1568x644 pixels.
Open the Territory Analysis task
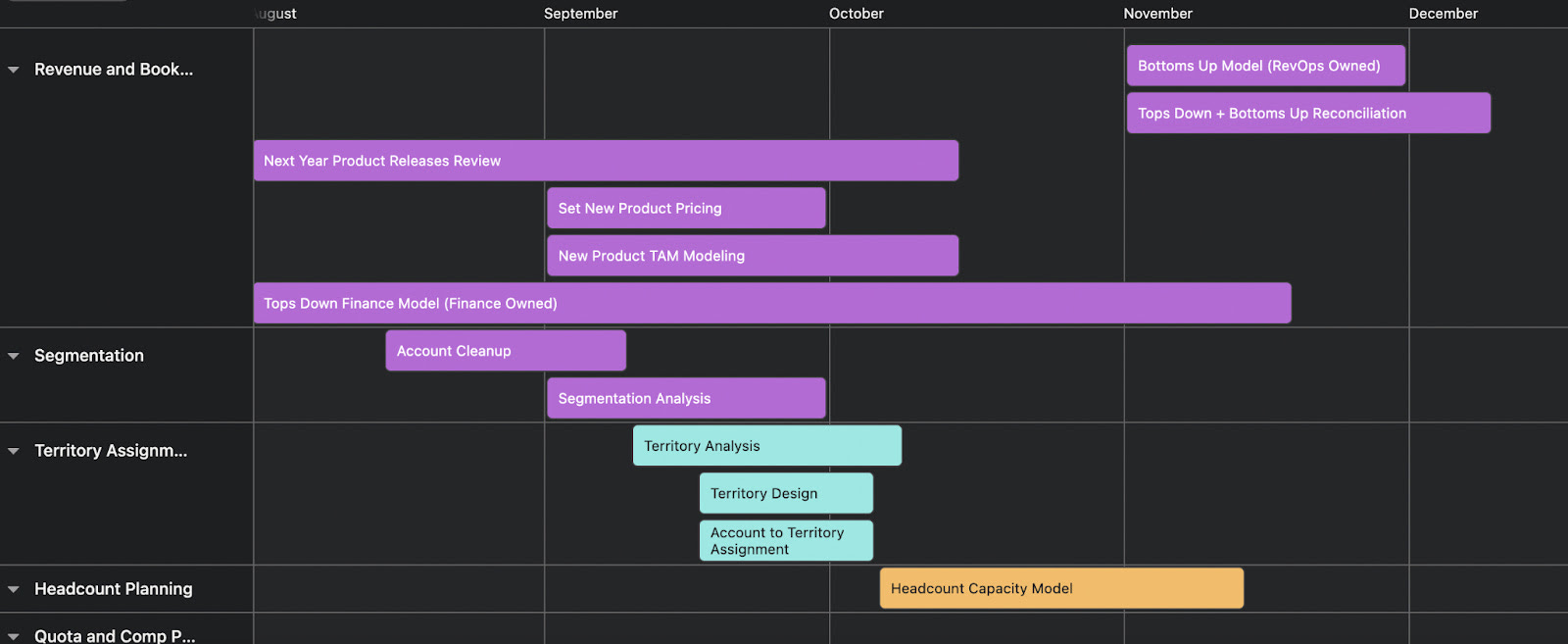[766, 445]
